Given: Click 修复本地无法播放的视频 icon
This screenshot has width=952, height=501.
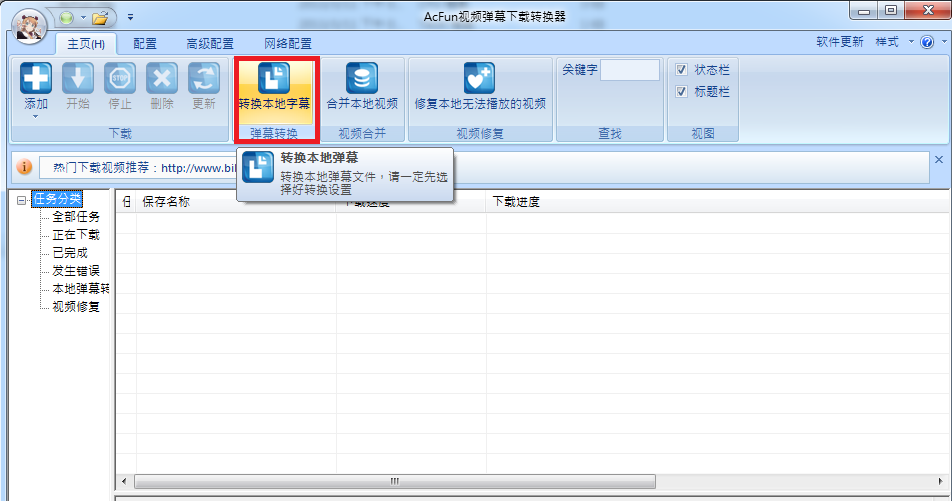Looking at the screenshot, I should coord(480,78).
